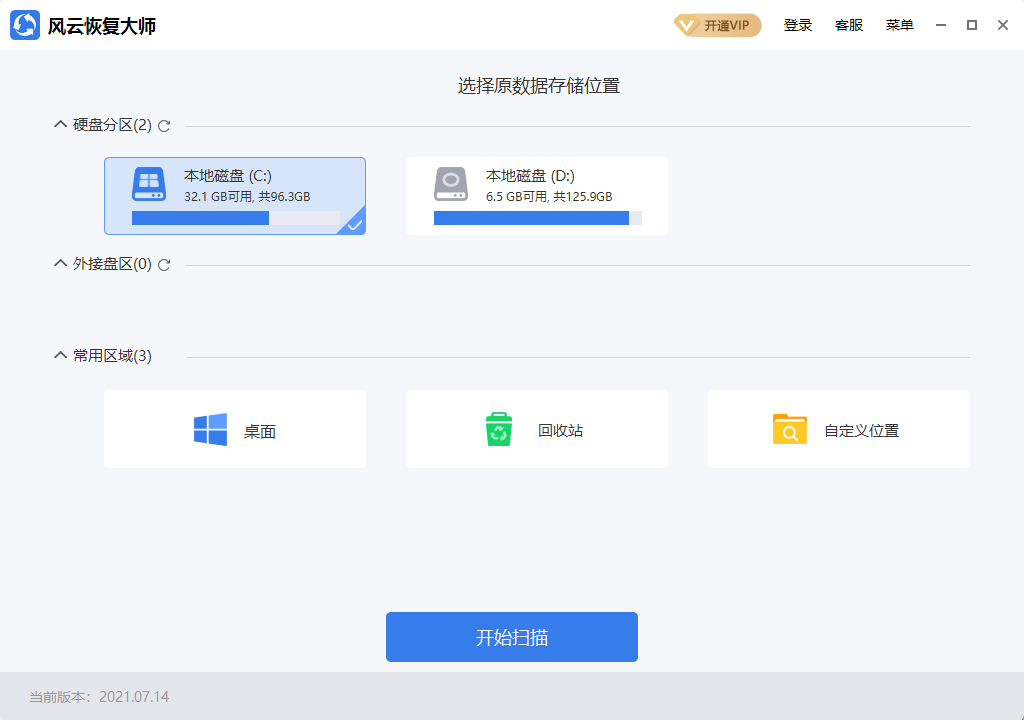
Task: Click the 开通VIP badge
Action: click(x=716, y=25)
